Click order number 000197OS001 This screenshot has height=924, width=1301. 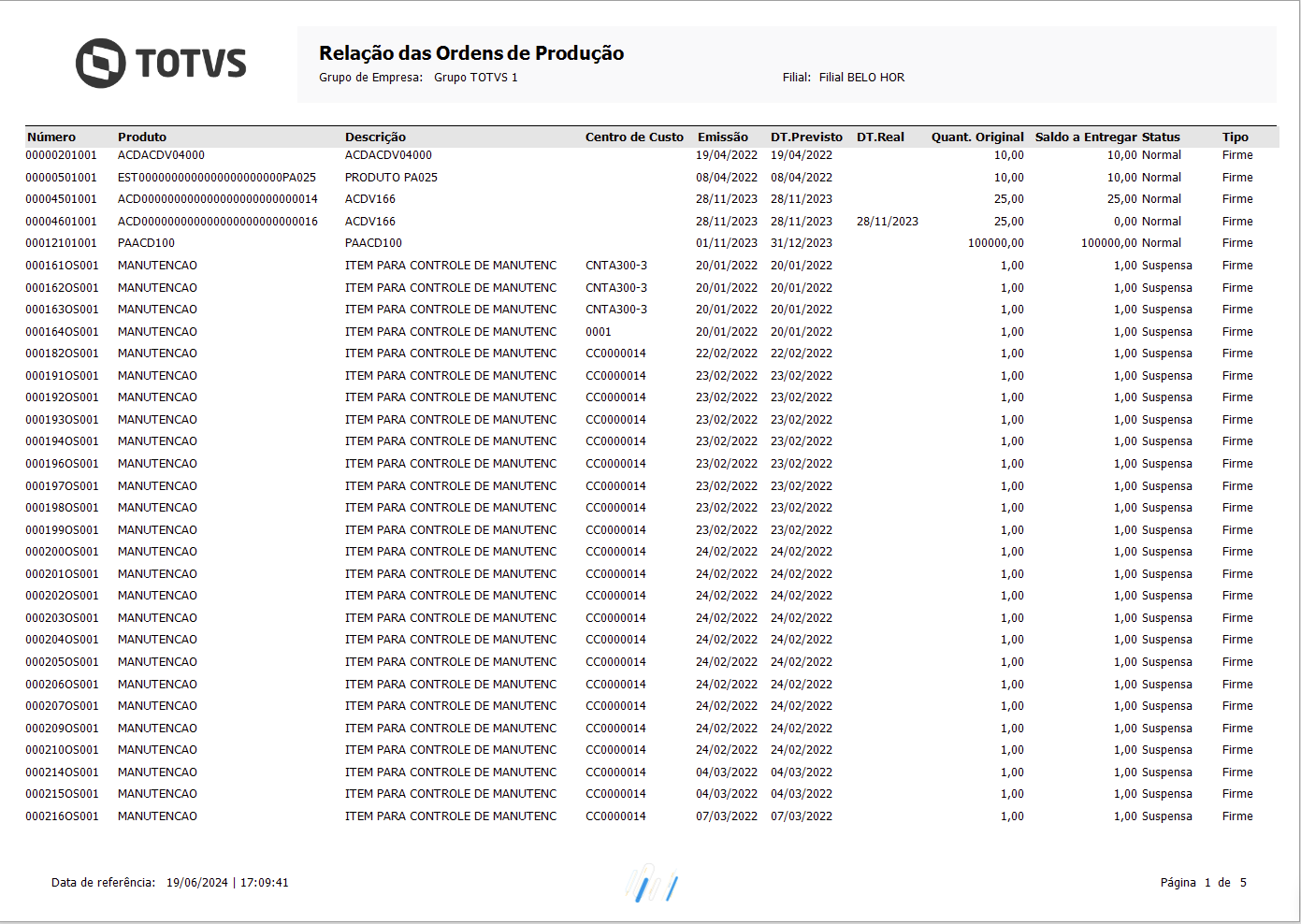pyautogui.click(x=62, y=486)
